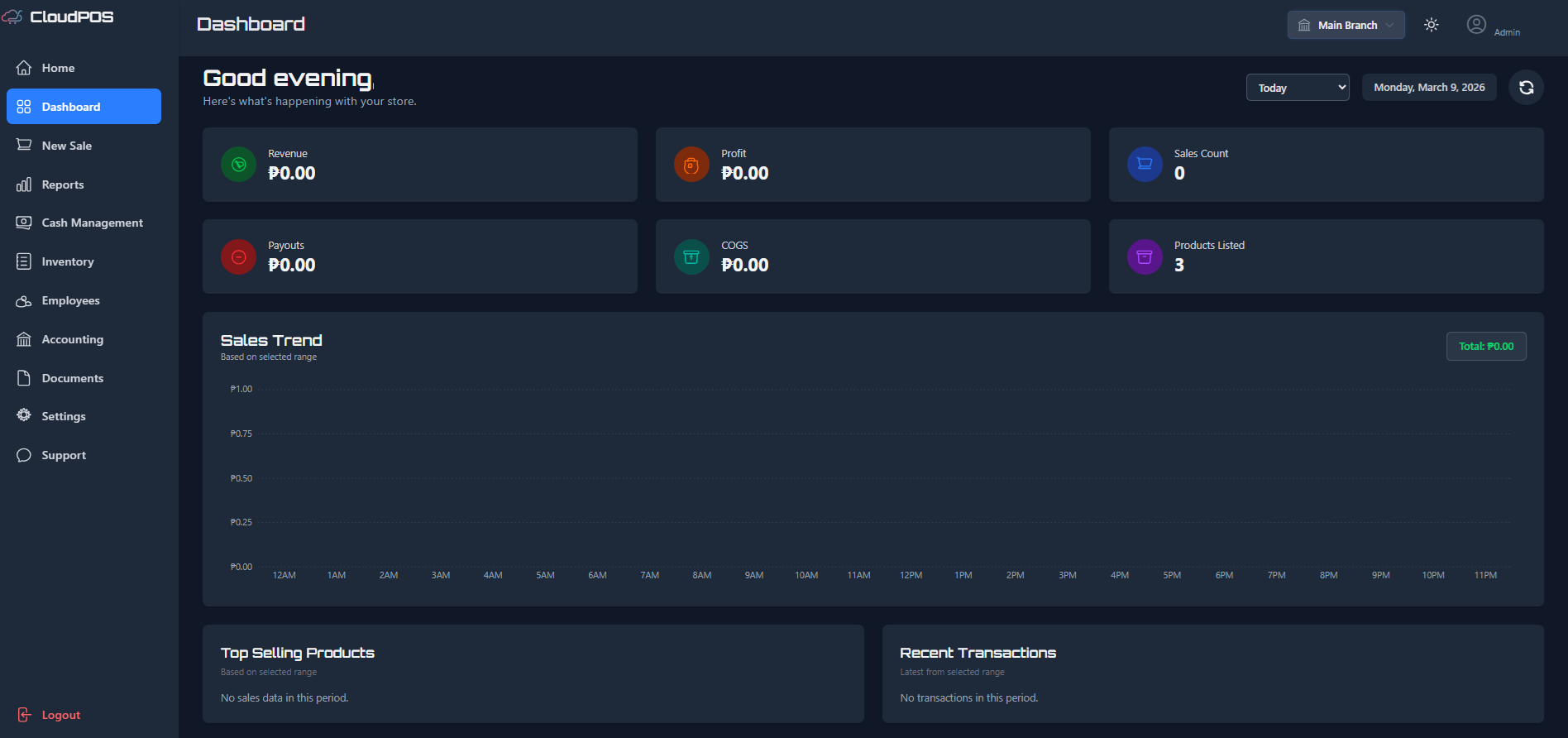This screenshot has width=1568, height=738.
Task: Click the New Sale cart icon
Action: click(24, 145)
